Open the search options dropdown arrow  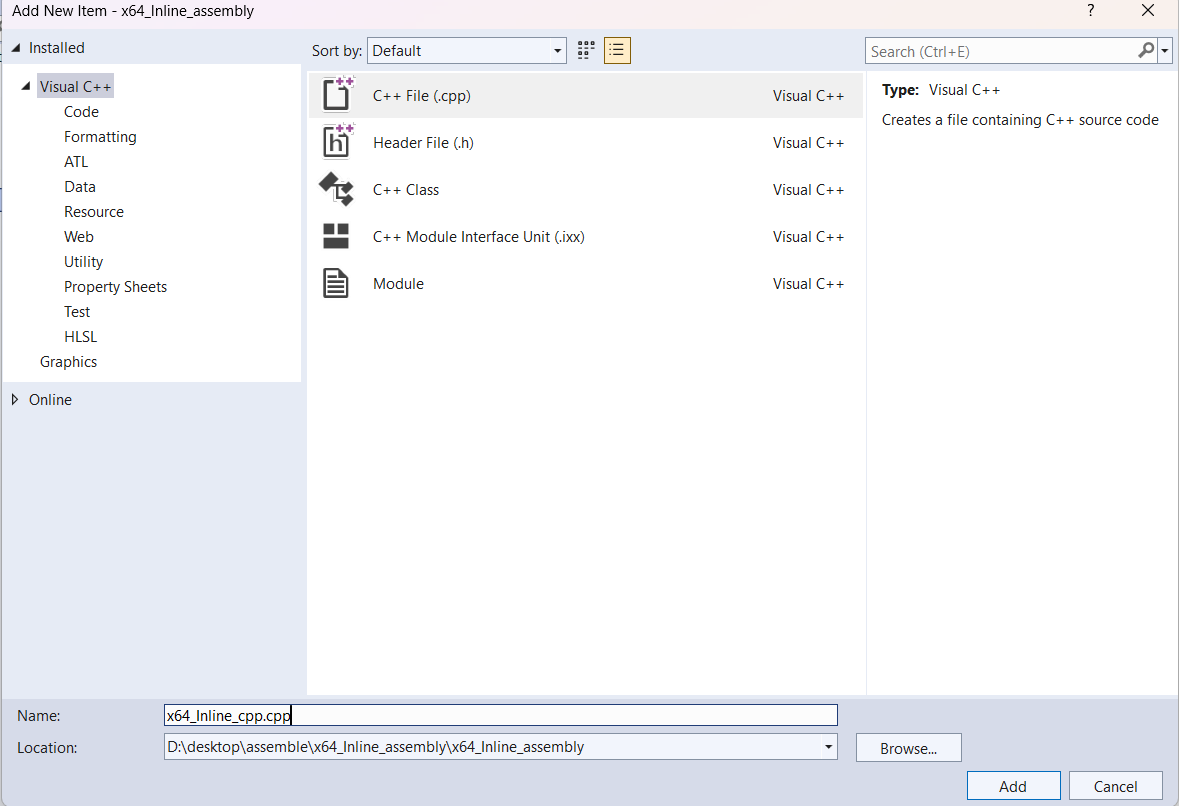coord(1164,50)
